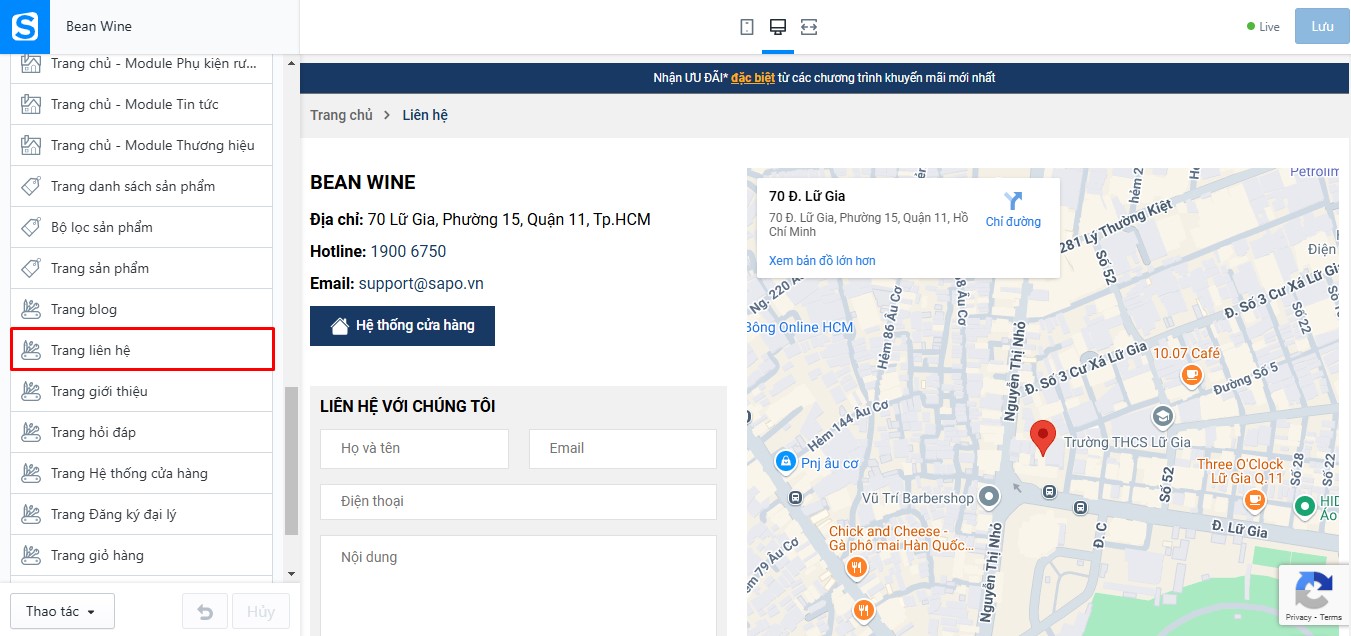The width and height of the screenshot is (1351, 636).
Task: Click icon beside Trang chủ - Module Tin tức
Action: pos(31,104)
